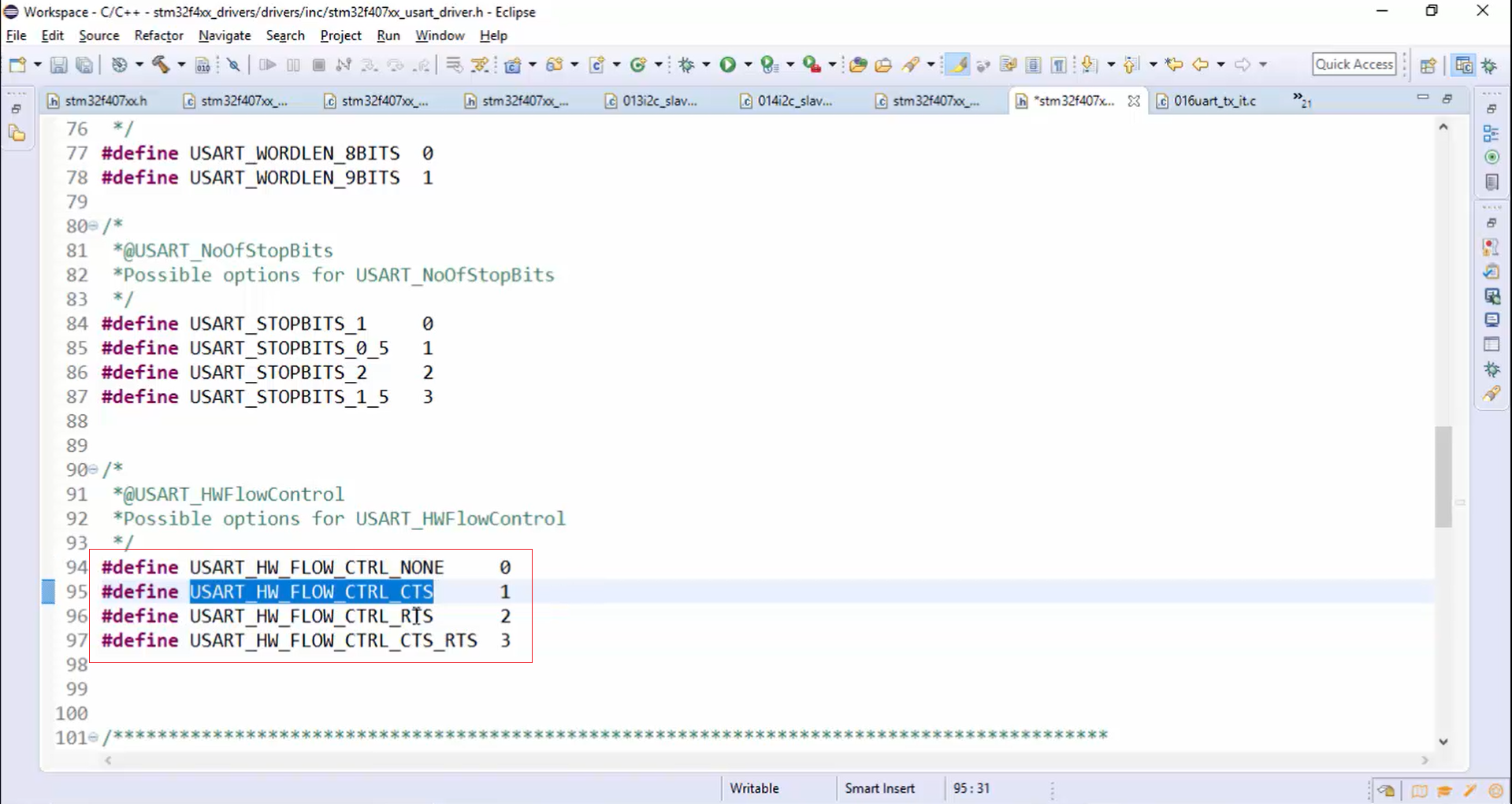Open the Project menu

coord(340,35)
